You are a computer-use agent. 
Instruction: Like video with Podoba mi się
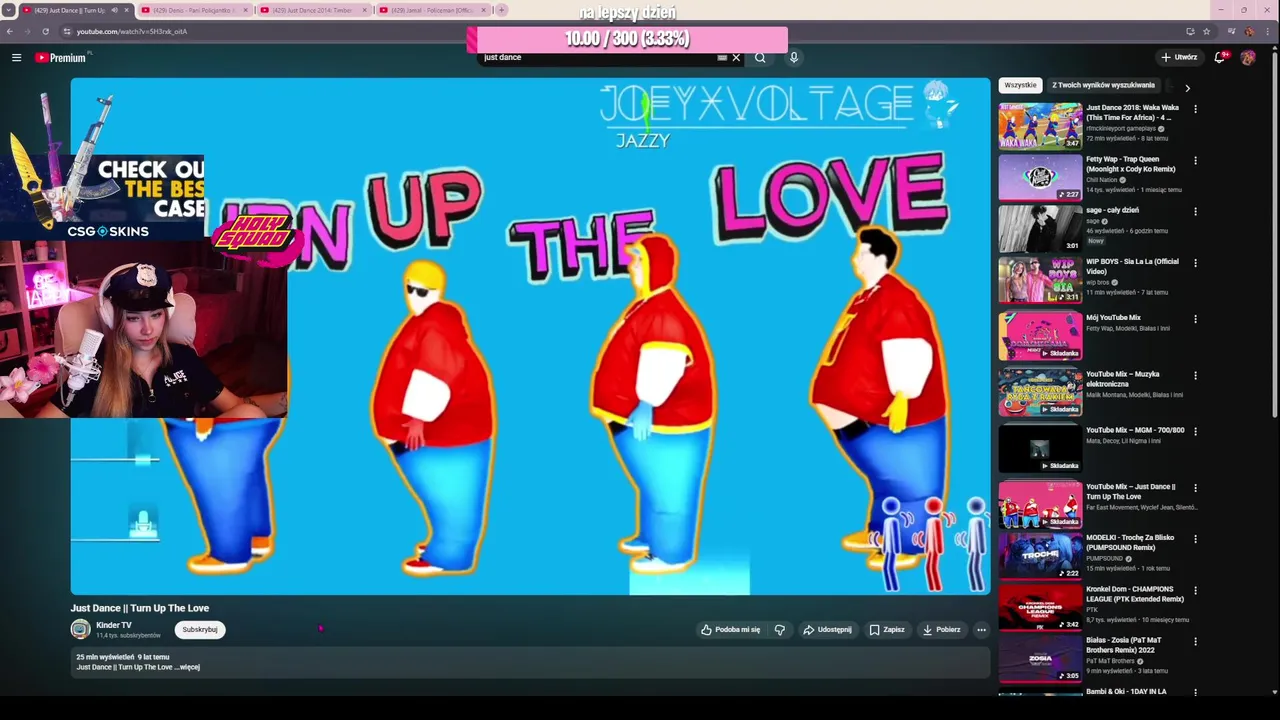pyautogui.click(x=731, y=630)
